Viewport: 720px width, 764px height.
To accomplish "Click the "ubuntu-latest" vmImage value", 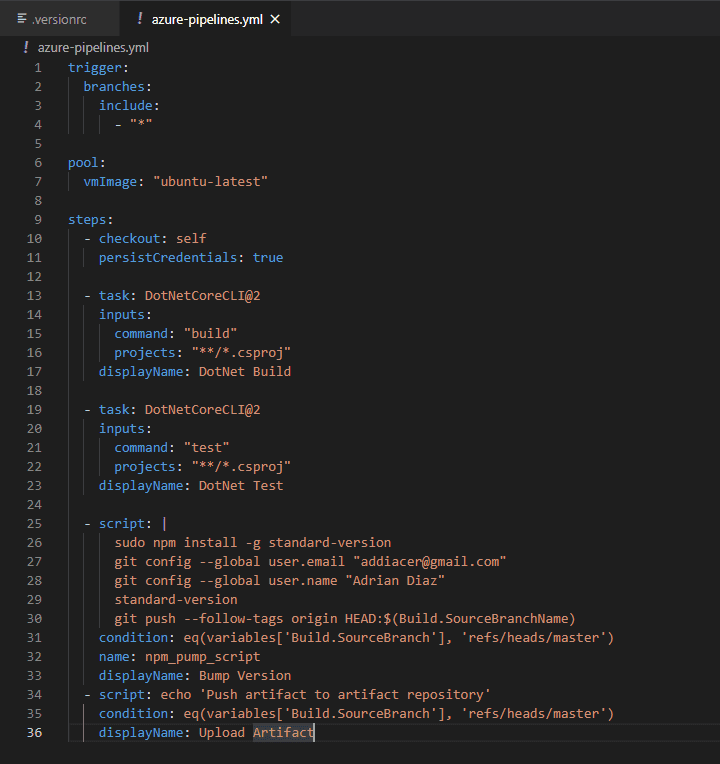I will click(x=210, y=182).
